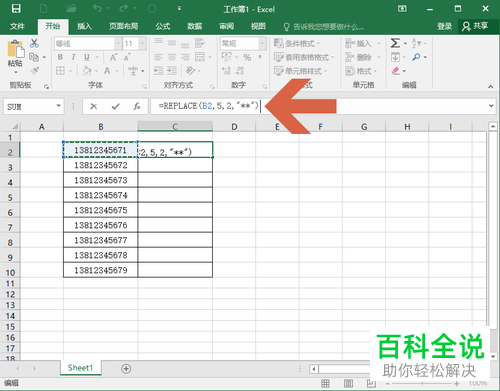
Task: Click Increase Indent icon
Action: (172, 71)
